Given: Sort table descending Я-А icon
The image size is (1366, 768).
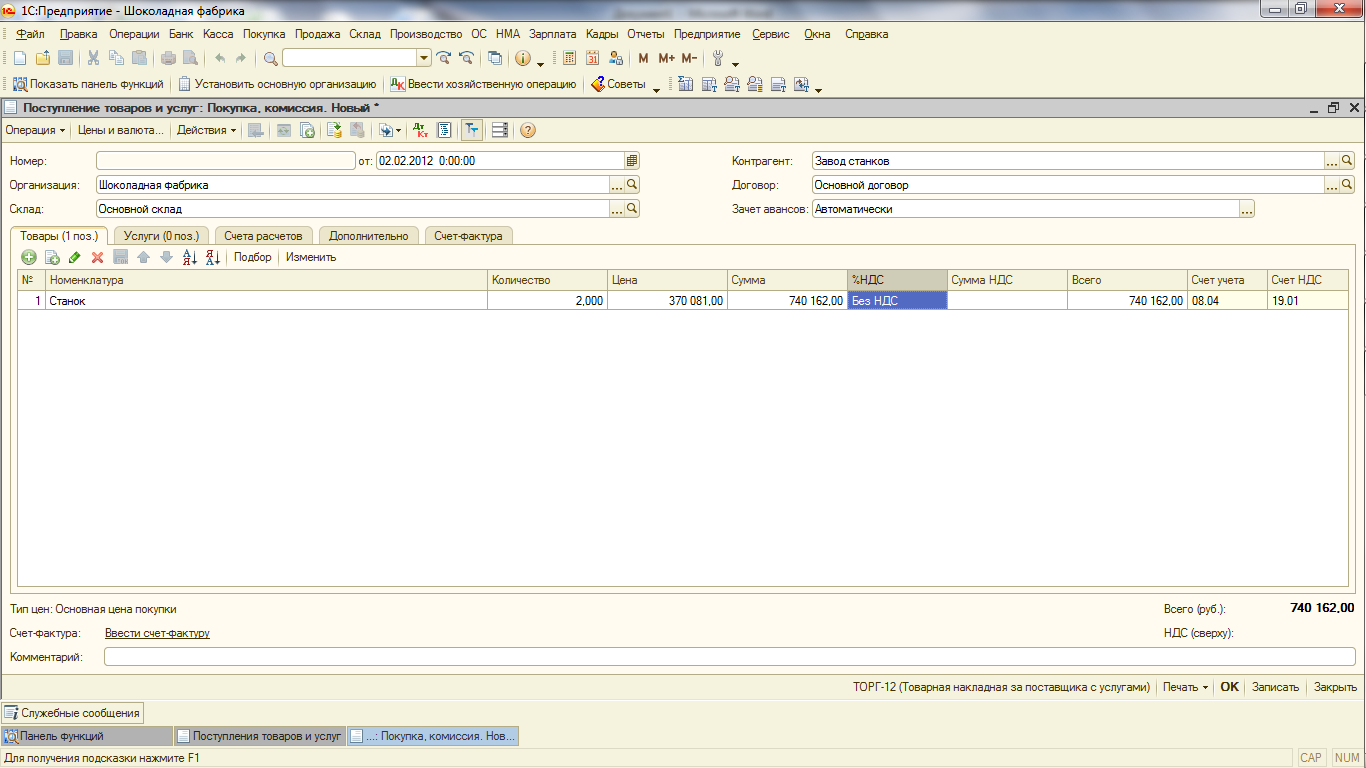Looking at the screenshot, I should pos(212,257).
